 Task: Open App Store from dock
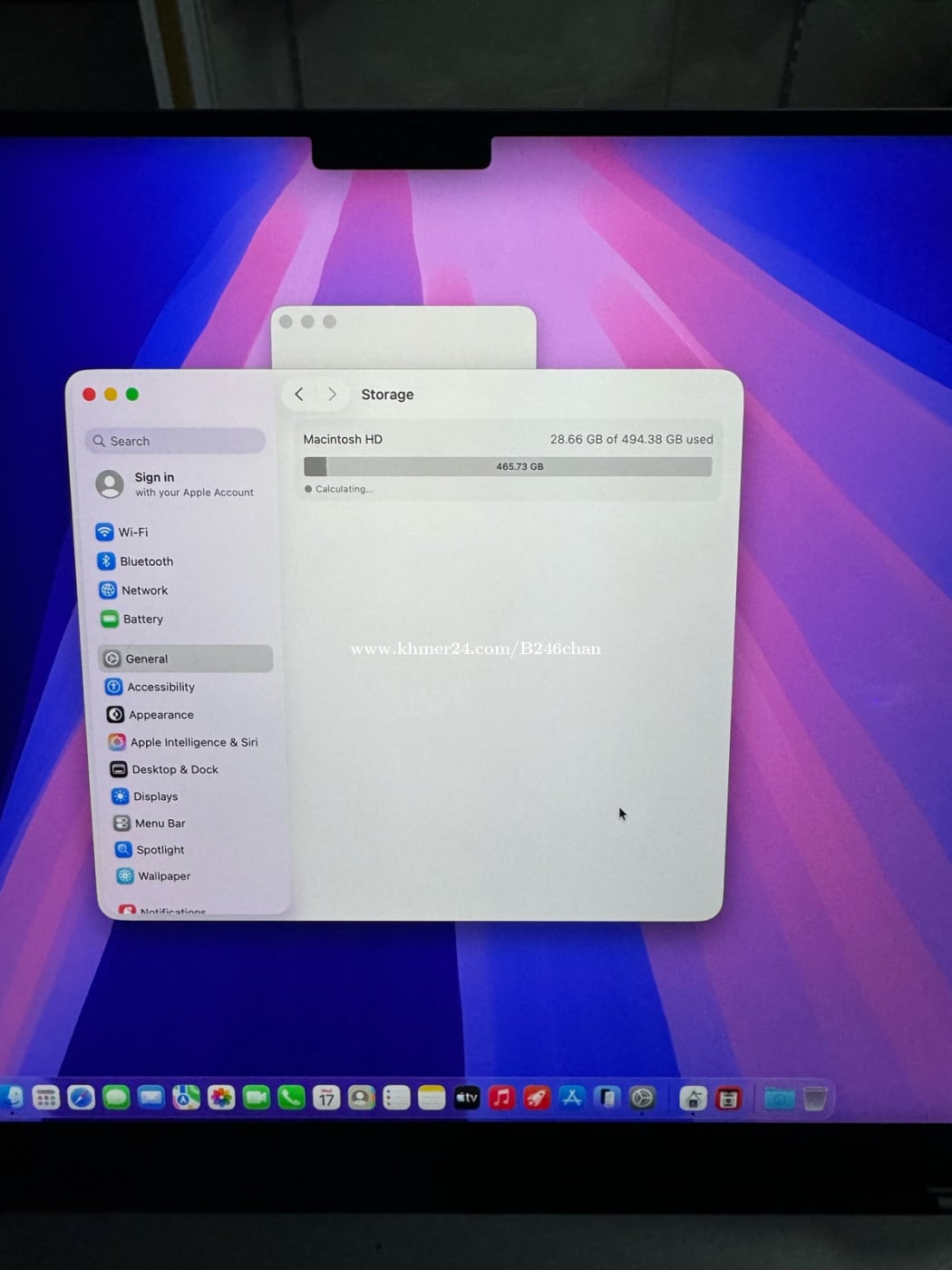(x=572, y=1099)
